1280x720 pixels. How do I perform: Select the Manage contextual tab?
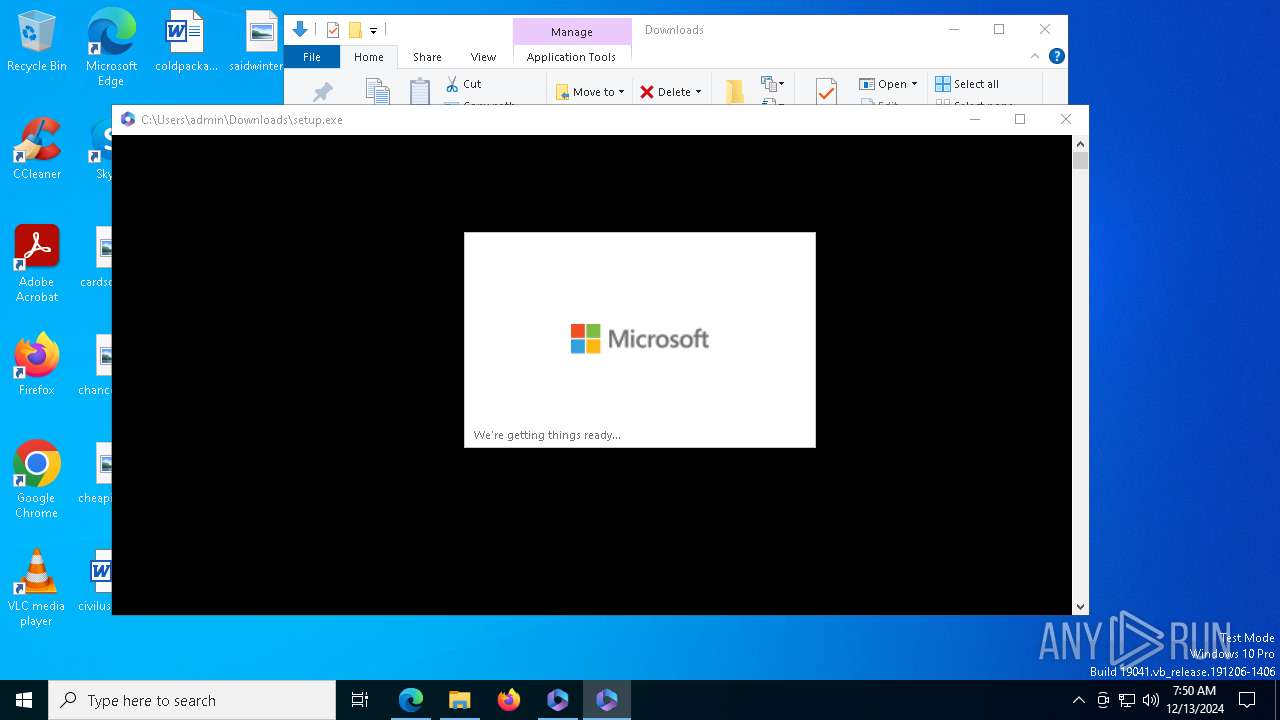(571, 32)
